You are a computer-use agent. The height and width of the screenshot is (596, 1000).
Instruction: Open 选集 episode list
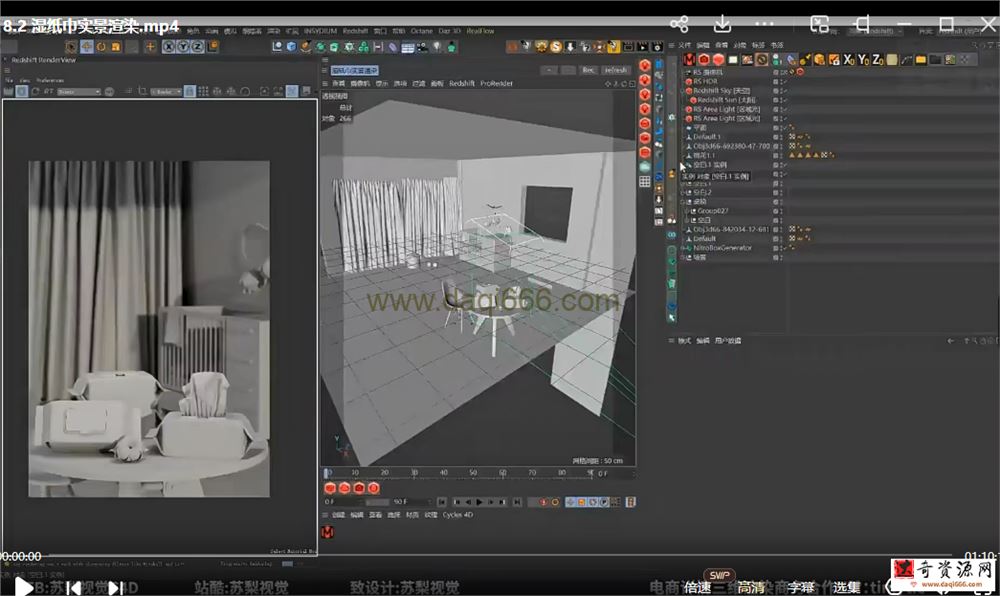coord(846,587)
